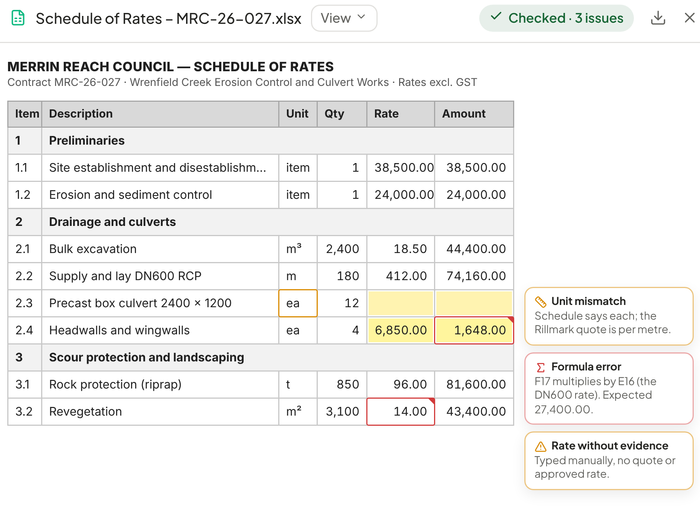Select the amount 44,400.00 for Bulk excavation
The height and width of the screenshot is (510, 700).
[474, 249]
